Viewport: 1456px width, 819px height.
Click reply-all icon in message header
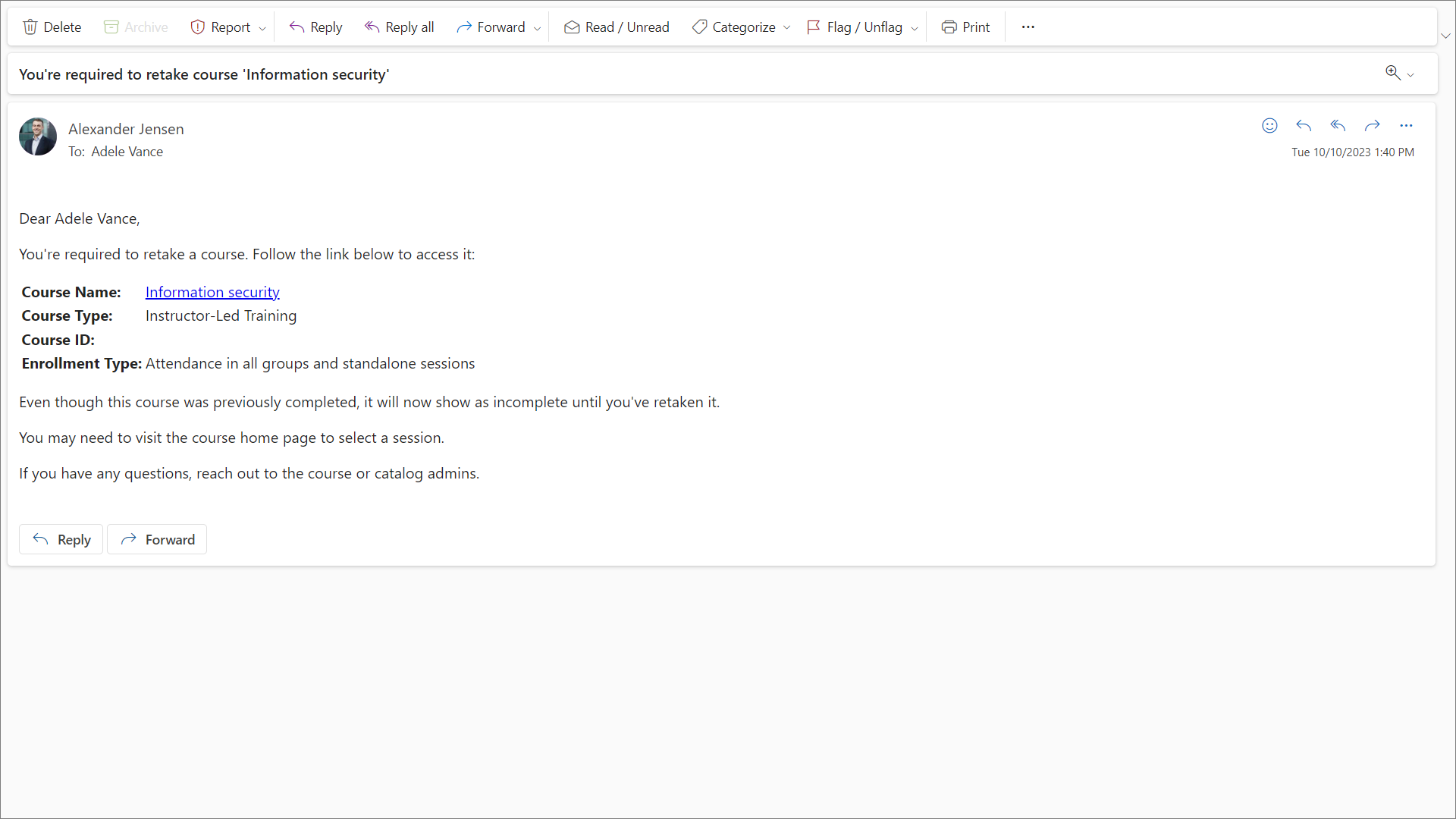tap(1338, 126)
